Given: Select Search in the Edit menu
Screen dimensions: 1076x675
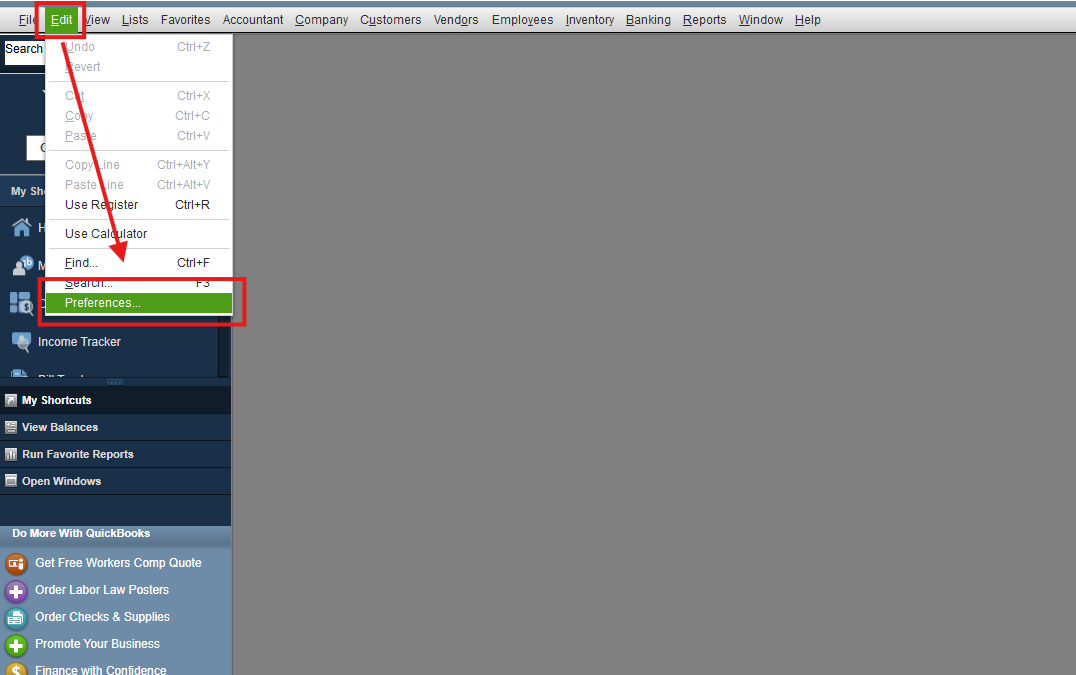Looking at the screenshot, I should (139, 283).
